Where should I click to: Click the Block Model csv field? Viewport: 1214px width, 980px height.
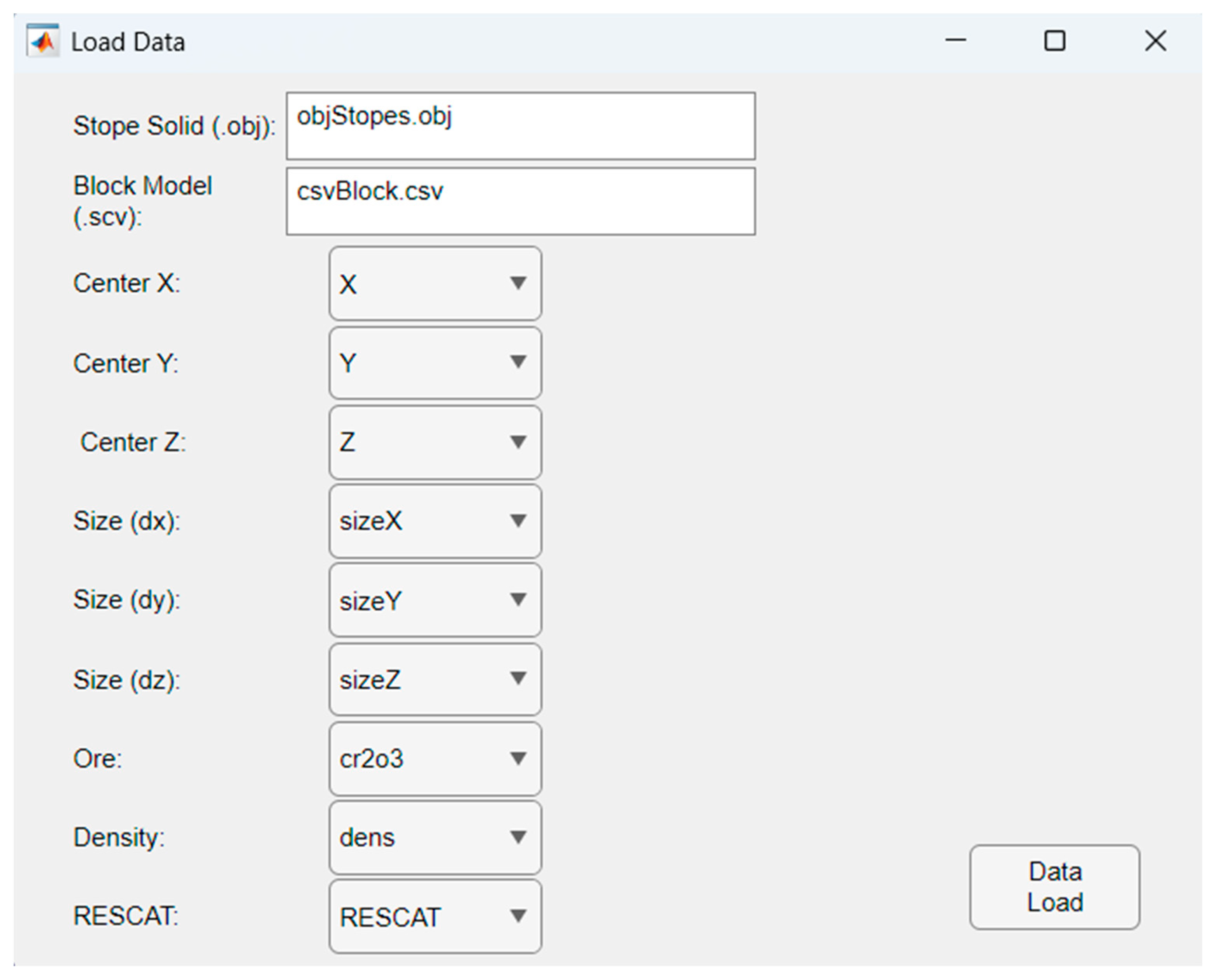click(520, 202)
